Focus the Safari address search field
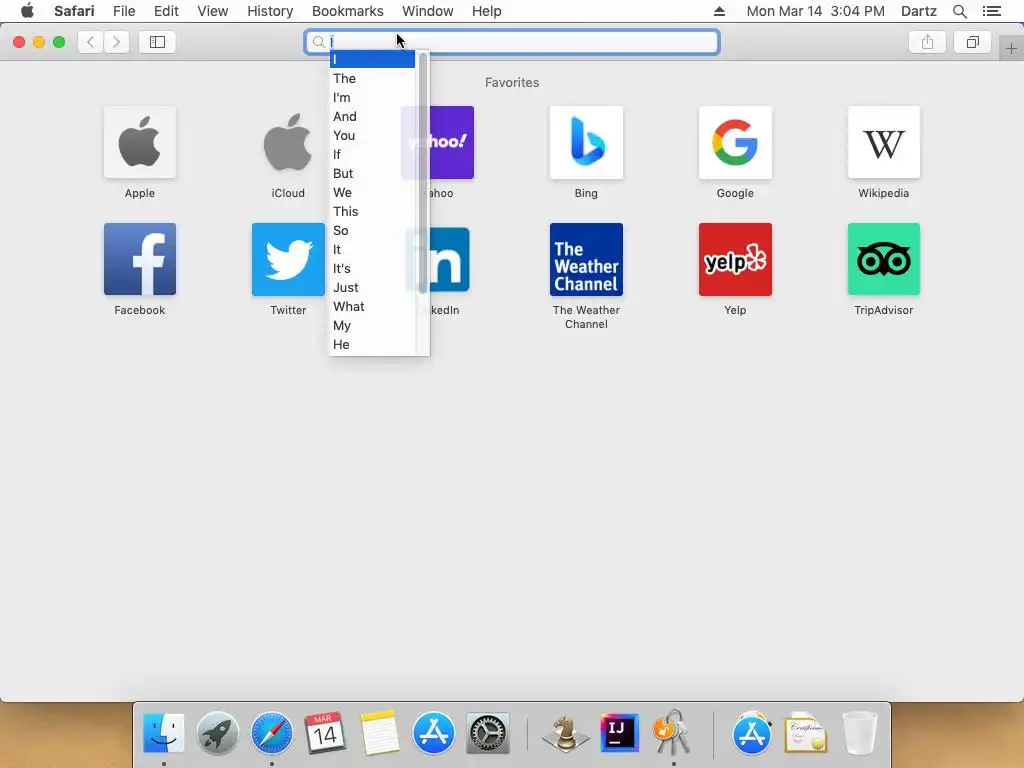1024x768 pixels. pyautogui.click(x=512, y=42)
